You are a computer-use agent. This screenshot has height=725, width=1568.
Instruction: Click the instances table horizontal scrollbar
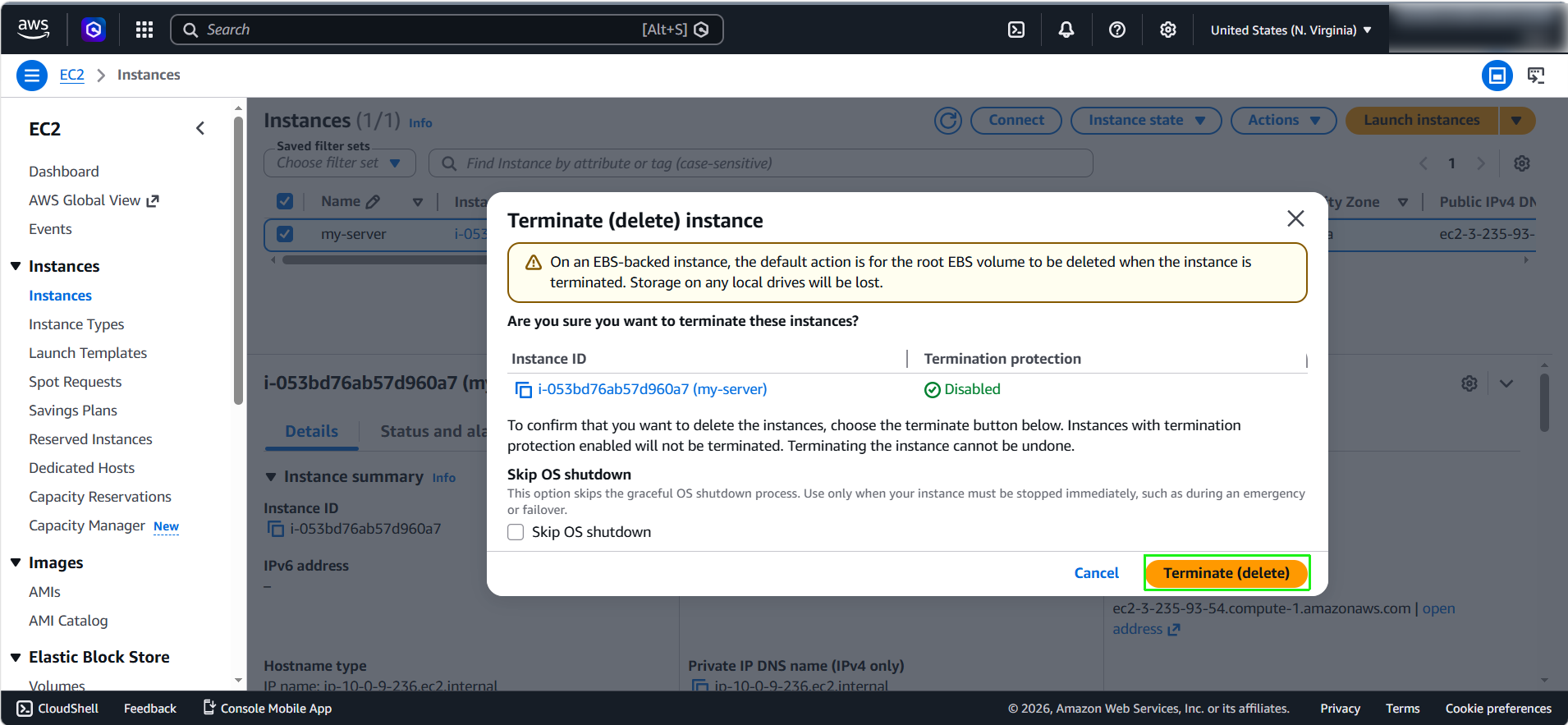[x=386, y=260]
